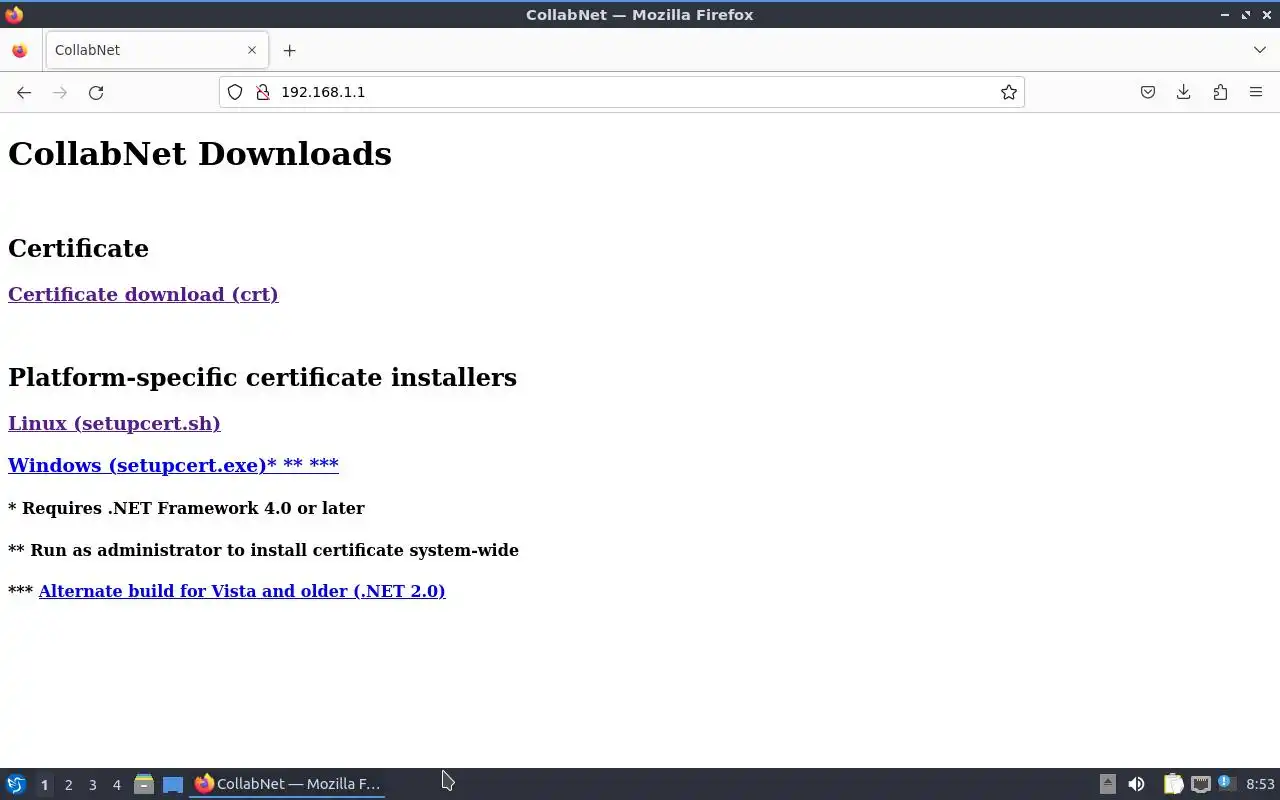The image size is (1280, 800).
Task: Open the Save to Pocket button
Action: [1148, 92]
